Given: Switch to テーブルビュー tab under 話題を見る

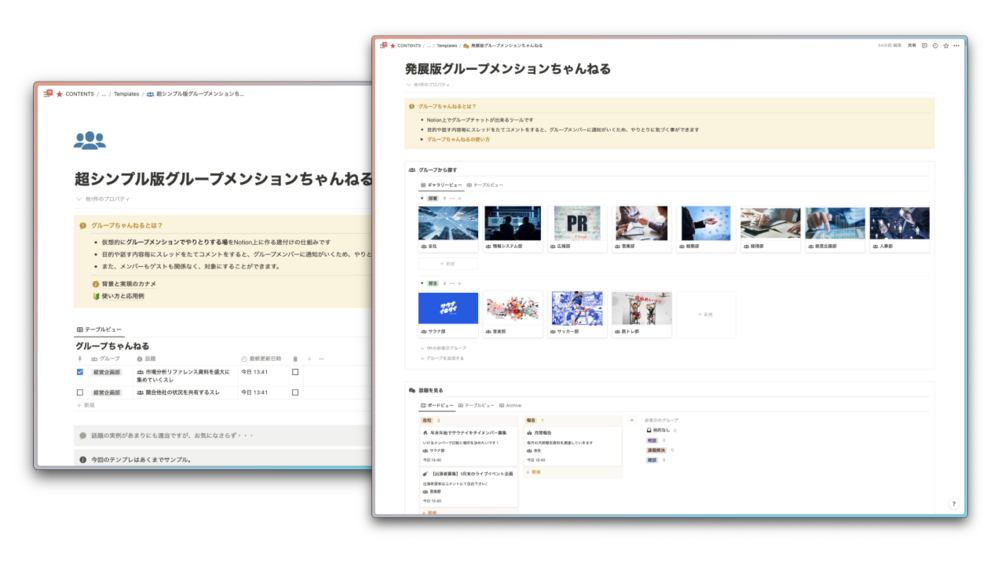Looking at the screenshot, I should click(477, 405).
